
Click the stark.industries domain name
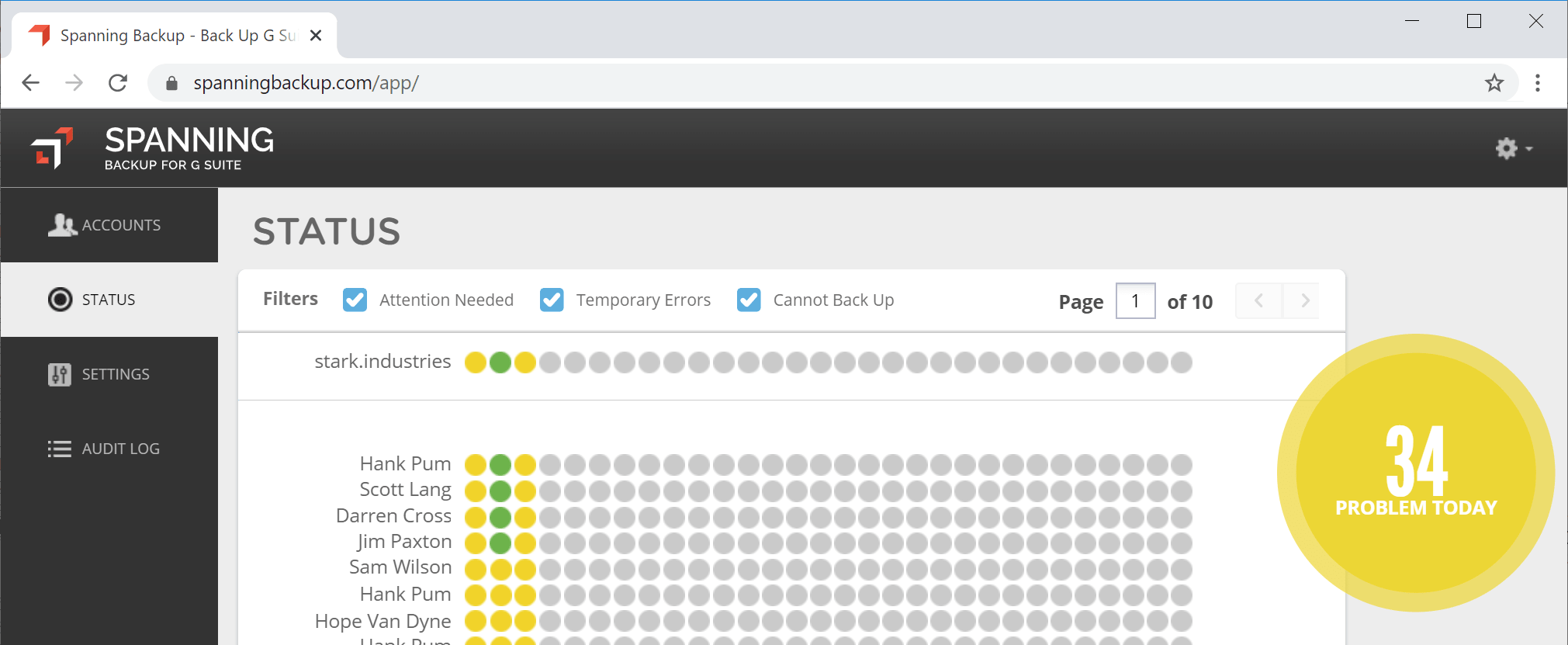tap(382, 362)
